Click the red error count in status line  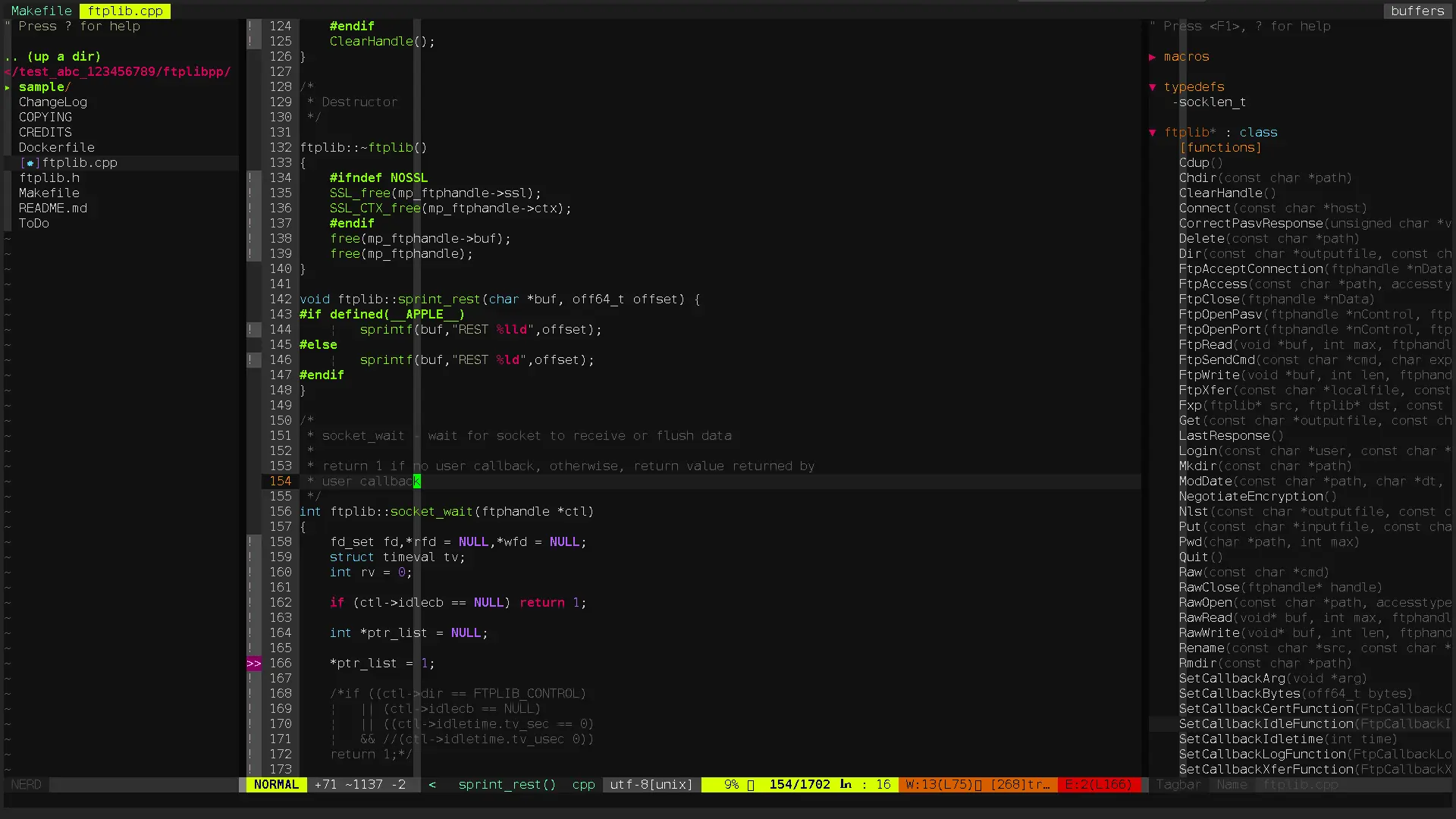click(1098, 785)
